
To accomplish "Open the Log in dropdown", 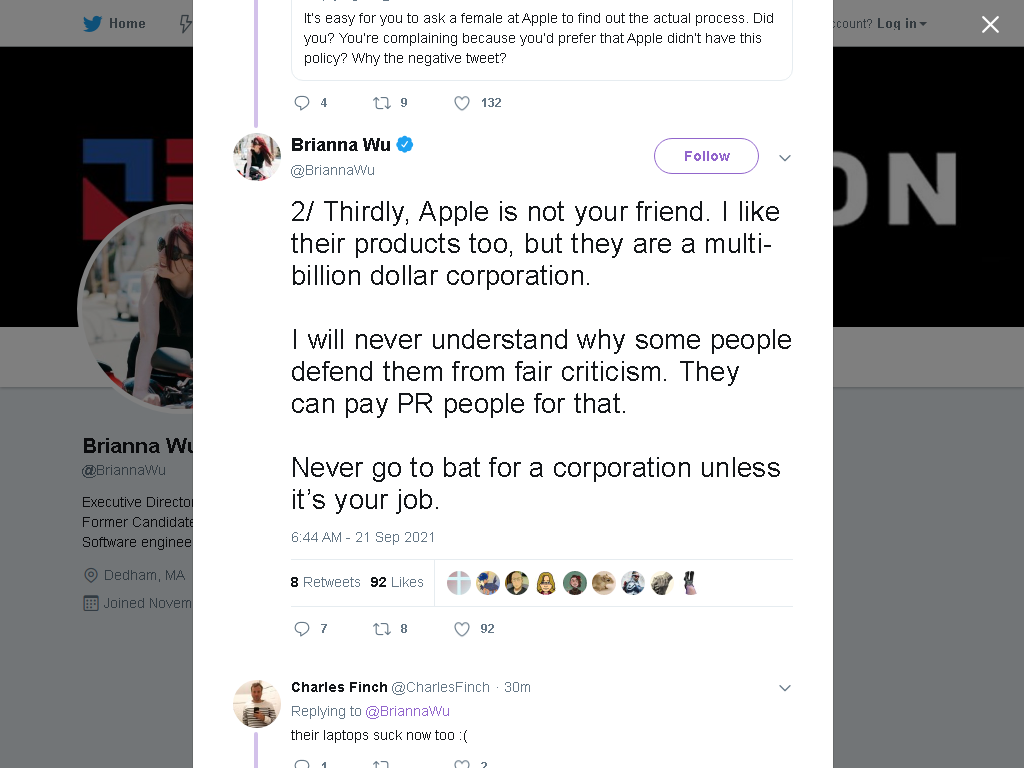I will [901, 24].
